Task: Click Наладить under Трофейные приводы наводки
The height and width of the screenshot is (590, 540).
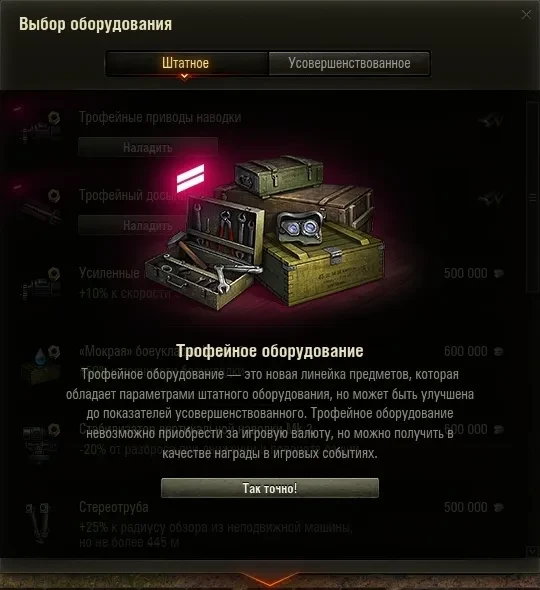Action: [148, 147]
